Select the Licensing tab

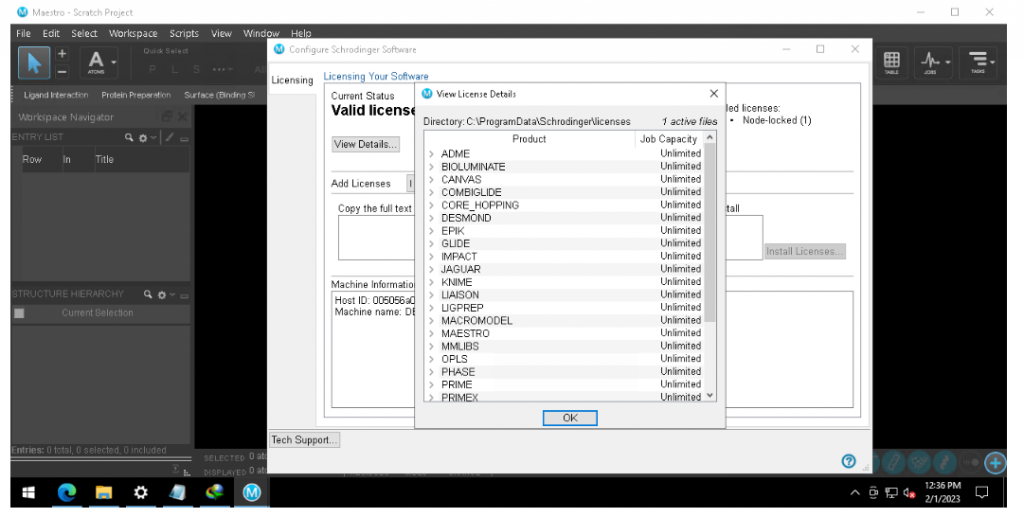(x=292, y=80)
